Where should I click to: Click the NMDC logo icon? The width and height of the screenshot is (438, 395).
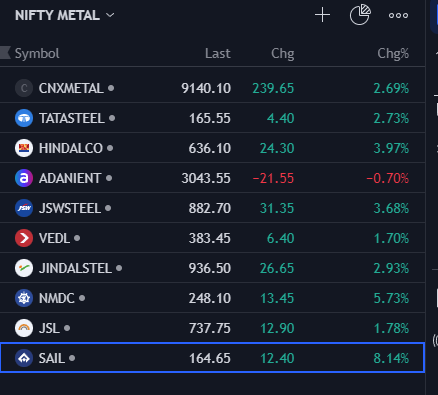click(x=24, y=298)
